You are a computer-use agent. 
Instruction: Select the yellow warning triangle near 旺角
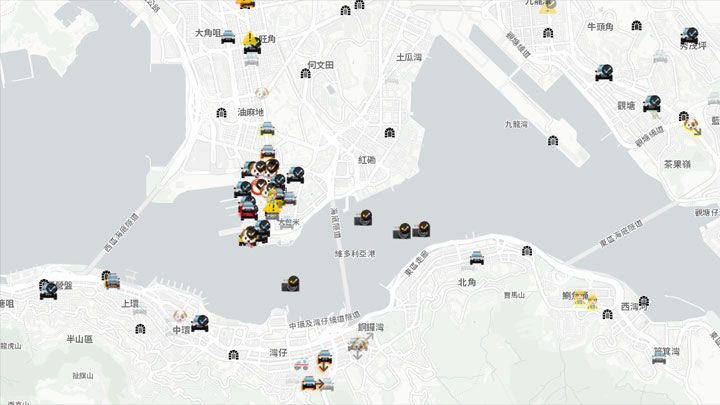(250, 38)
